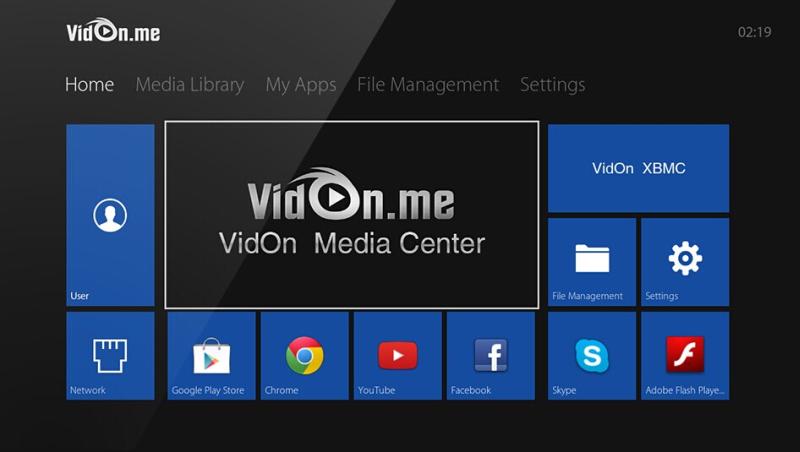Open the Settings gear tile
This screenshot has height=452, width=800.
[x=685, y=261]
